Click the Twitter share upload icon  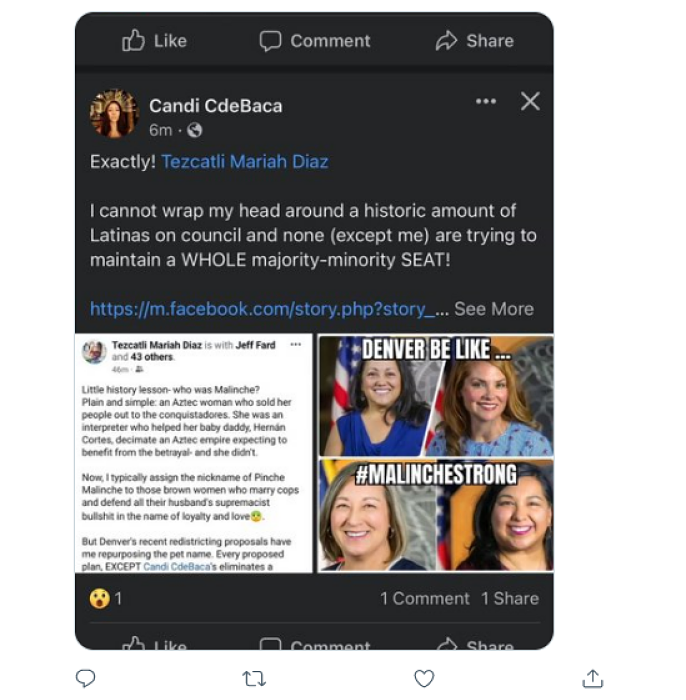(x=593, y=679)
